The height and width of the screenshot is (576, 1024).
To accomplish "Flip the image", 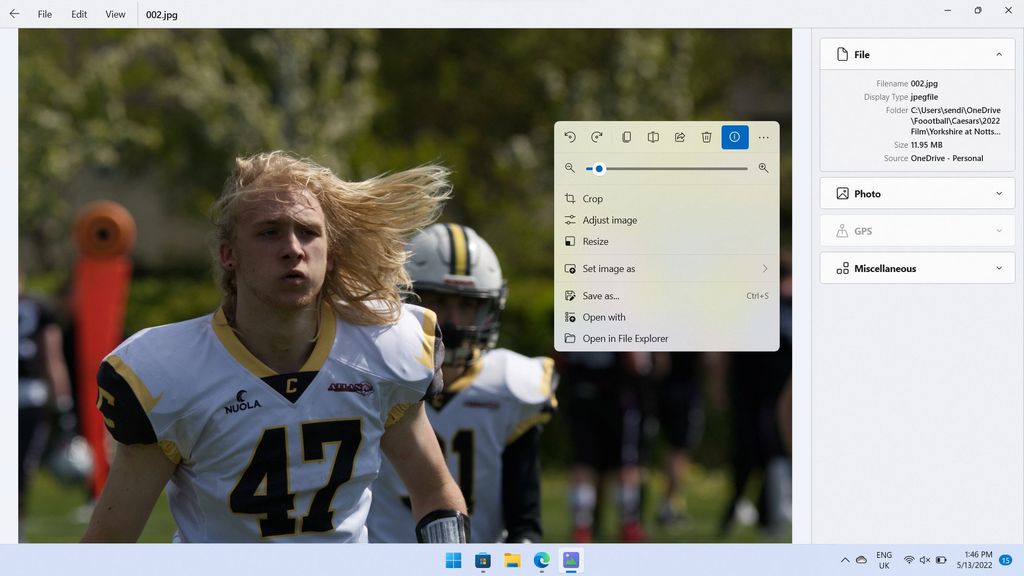I will (652, 137).
